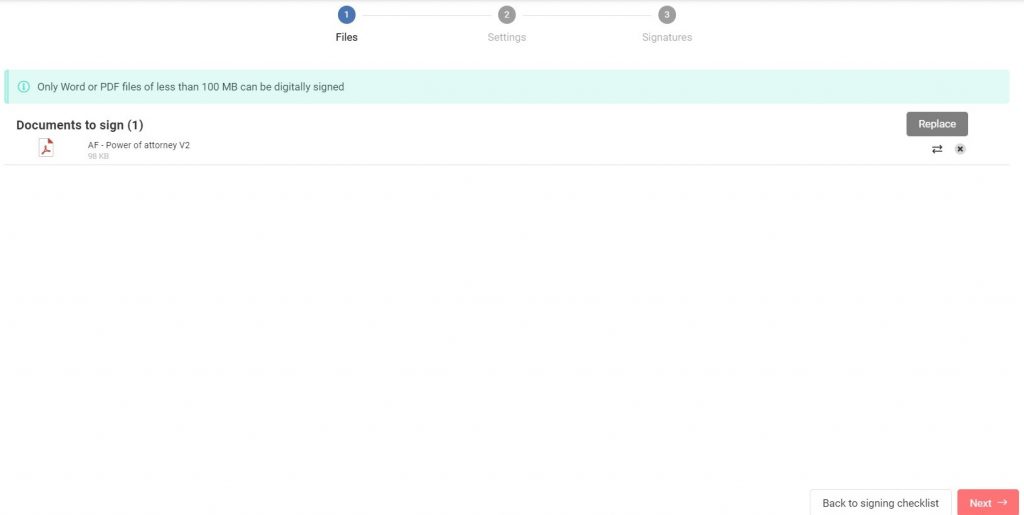Click the Replace tooltip label
1024x515 pixels.
pyautogui.click(x=937, y=124)
